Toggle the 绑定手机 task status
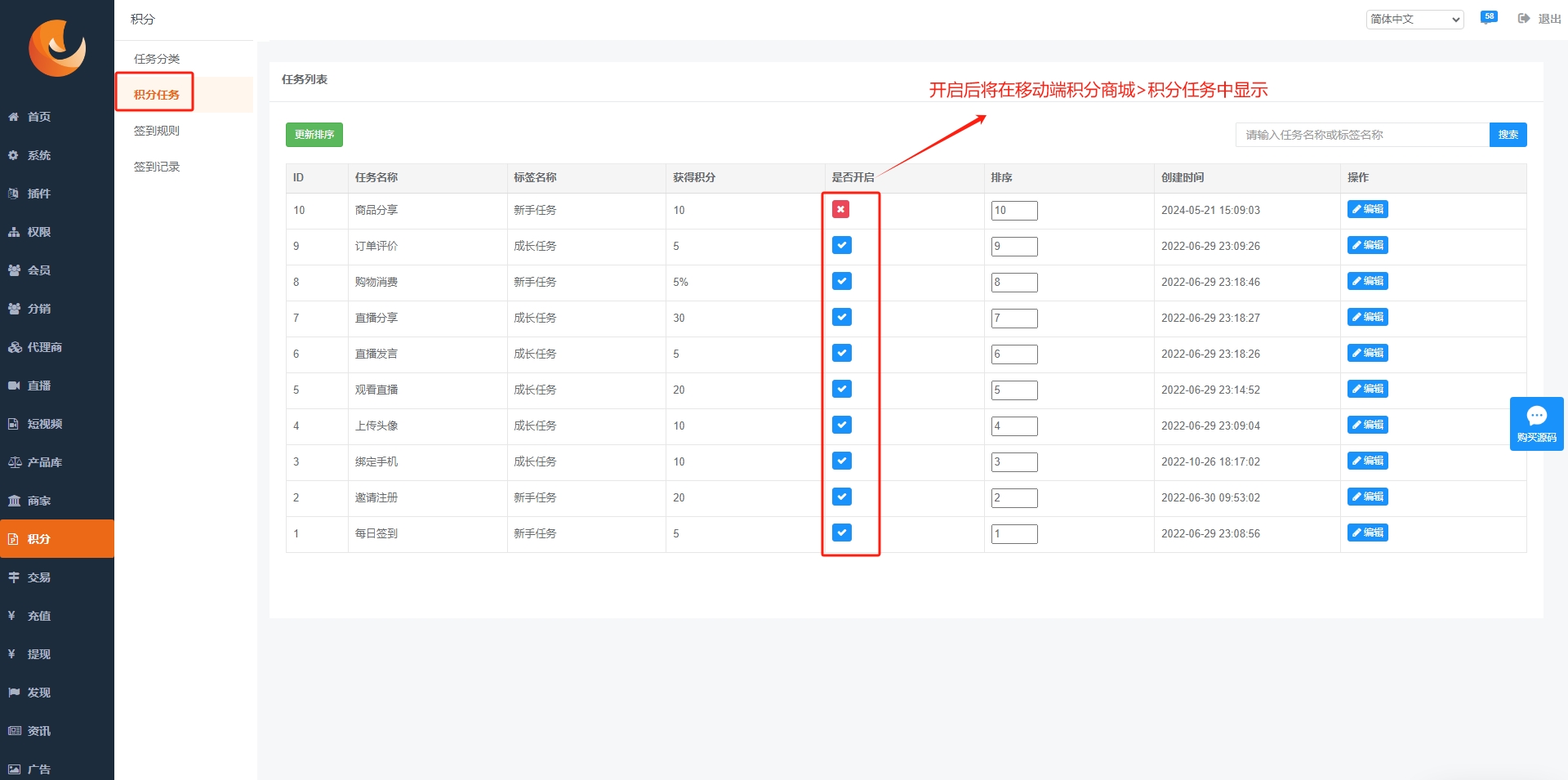Image resolution: width=1568 pixels, height=780 pixels. point(842,461)
